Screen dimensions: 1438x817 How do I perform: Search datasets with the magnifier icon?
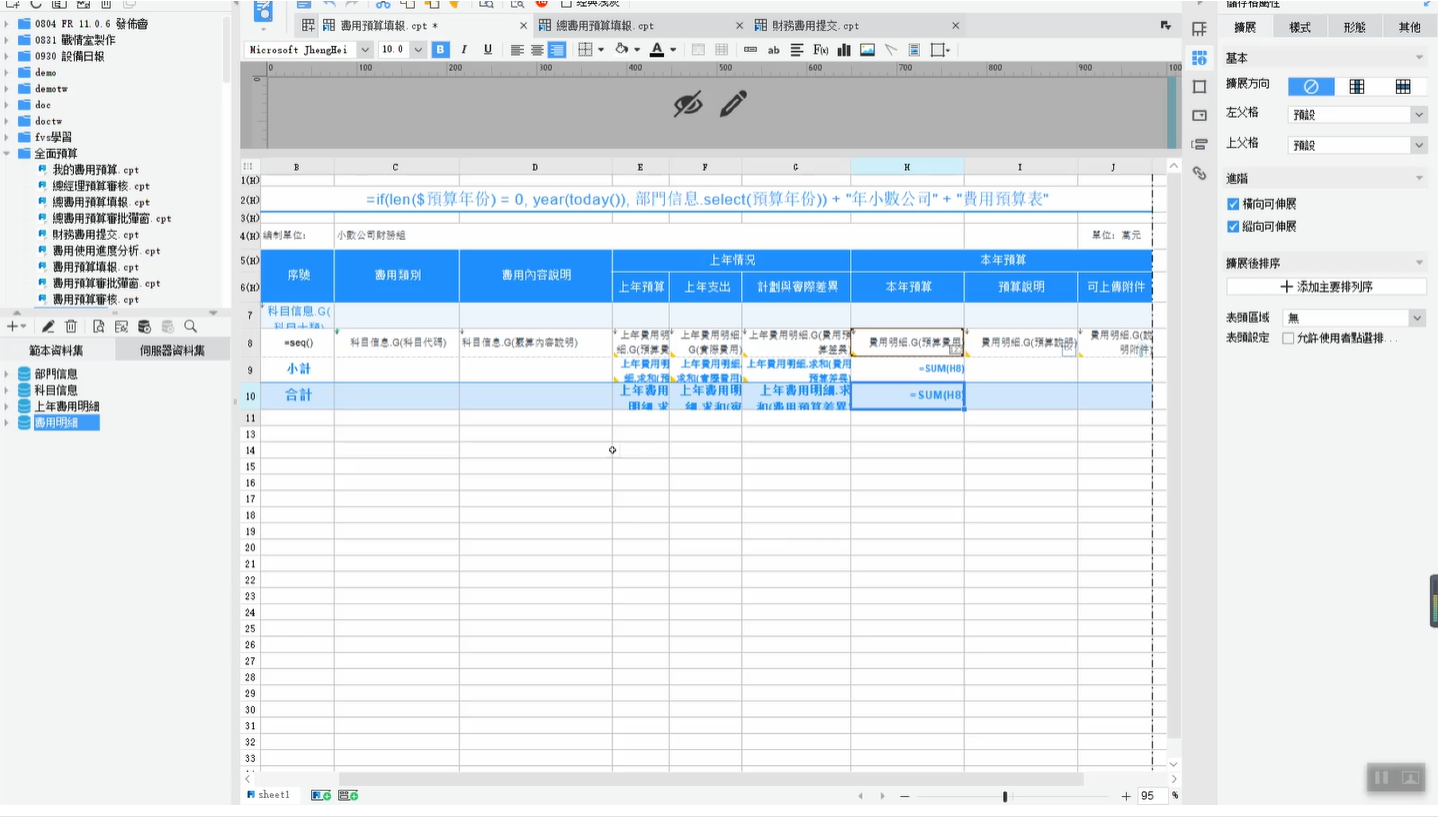coord(190,326)
